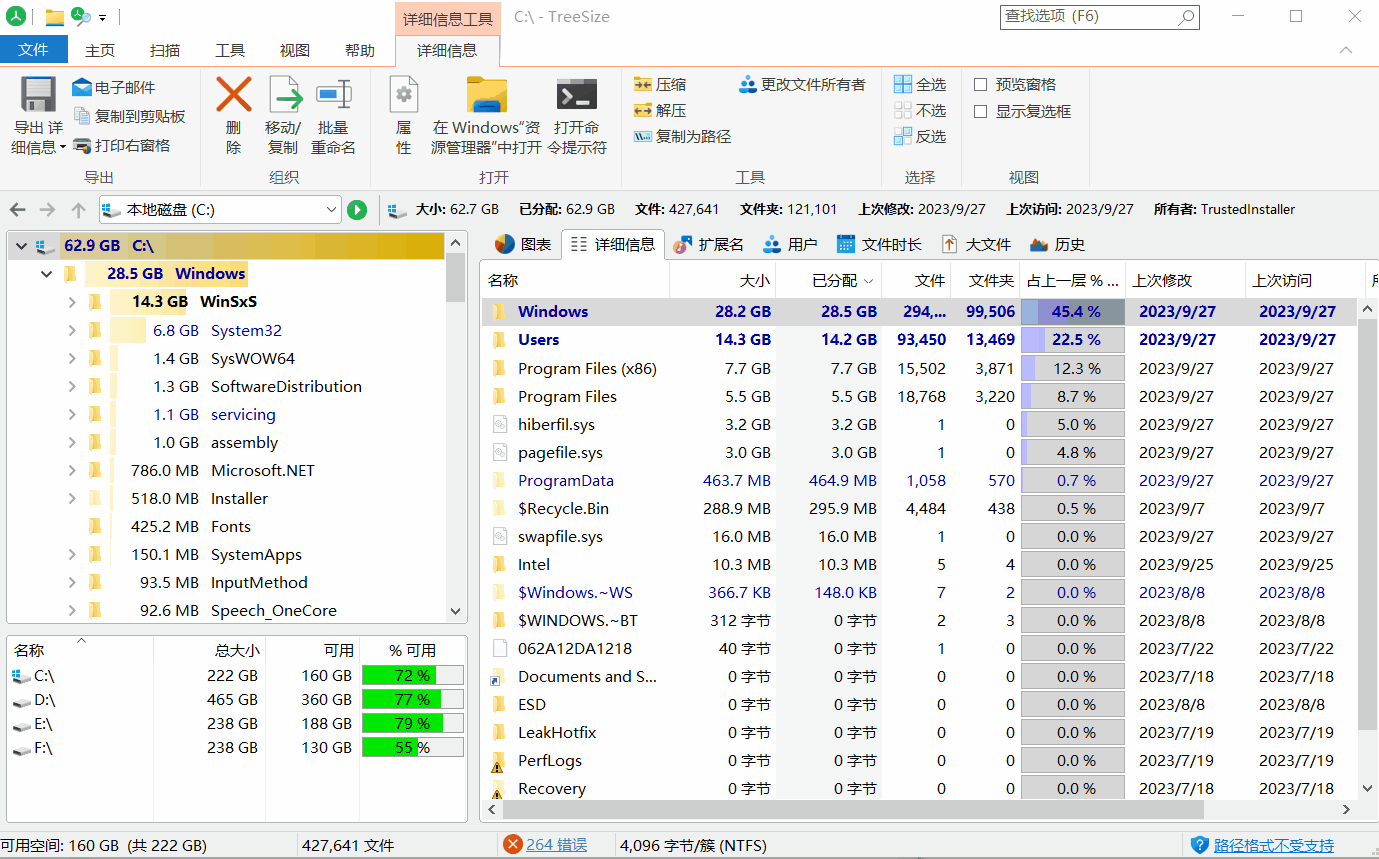Image resolution: width=1379 pixels, height=859 pixels.
Task: Enable Show checkboxes (显示复选框) option
Action: [981, 112]
